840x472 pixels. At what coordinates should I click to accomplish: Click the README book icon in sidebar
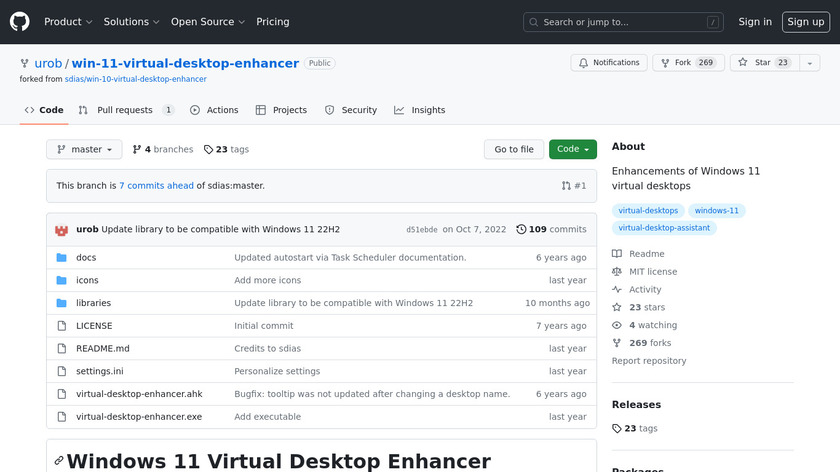tap(618, 254)
